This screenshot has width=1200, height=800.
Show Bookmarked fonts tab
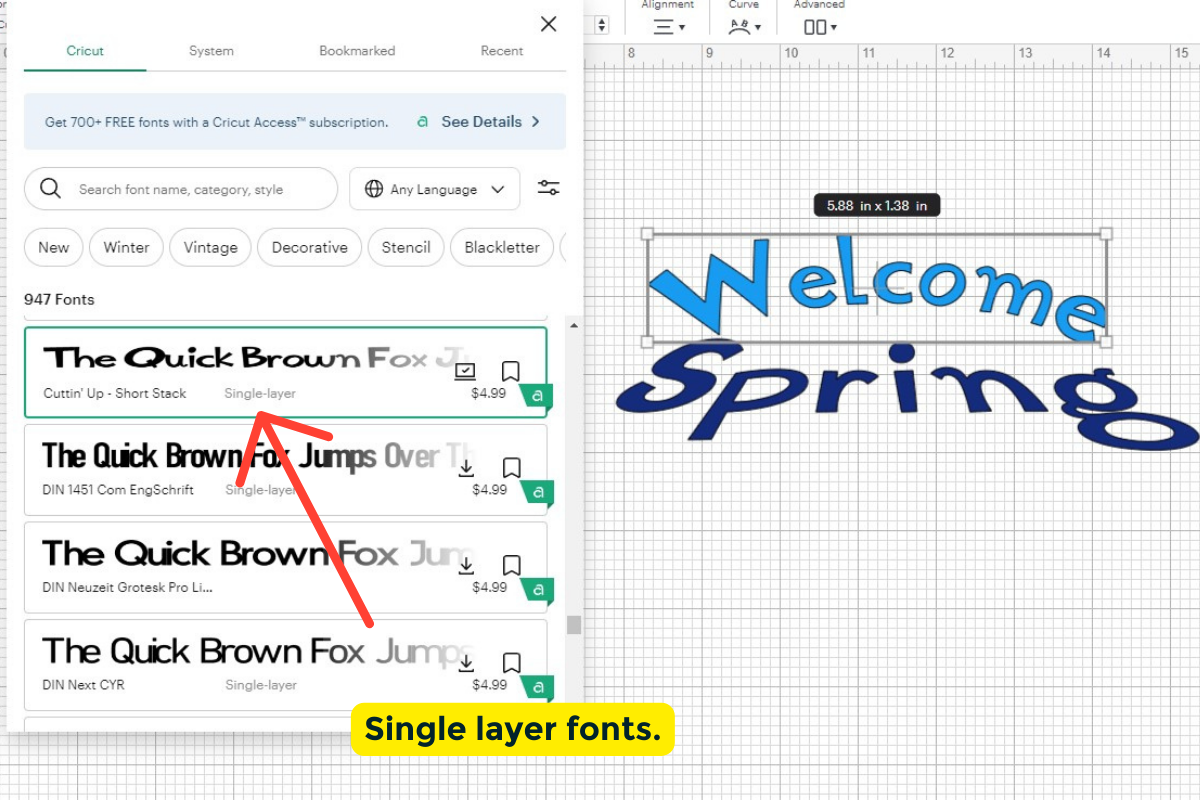357,51
